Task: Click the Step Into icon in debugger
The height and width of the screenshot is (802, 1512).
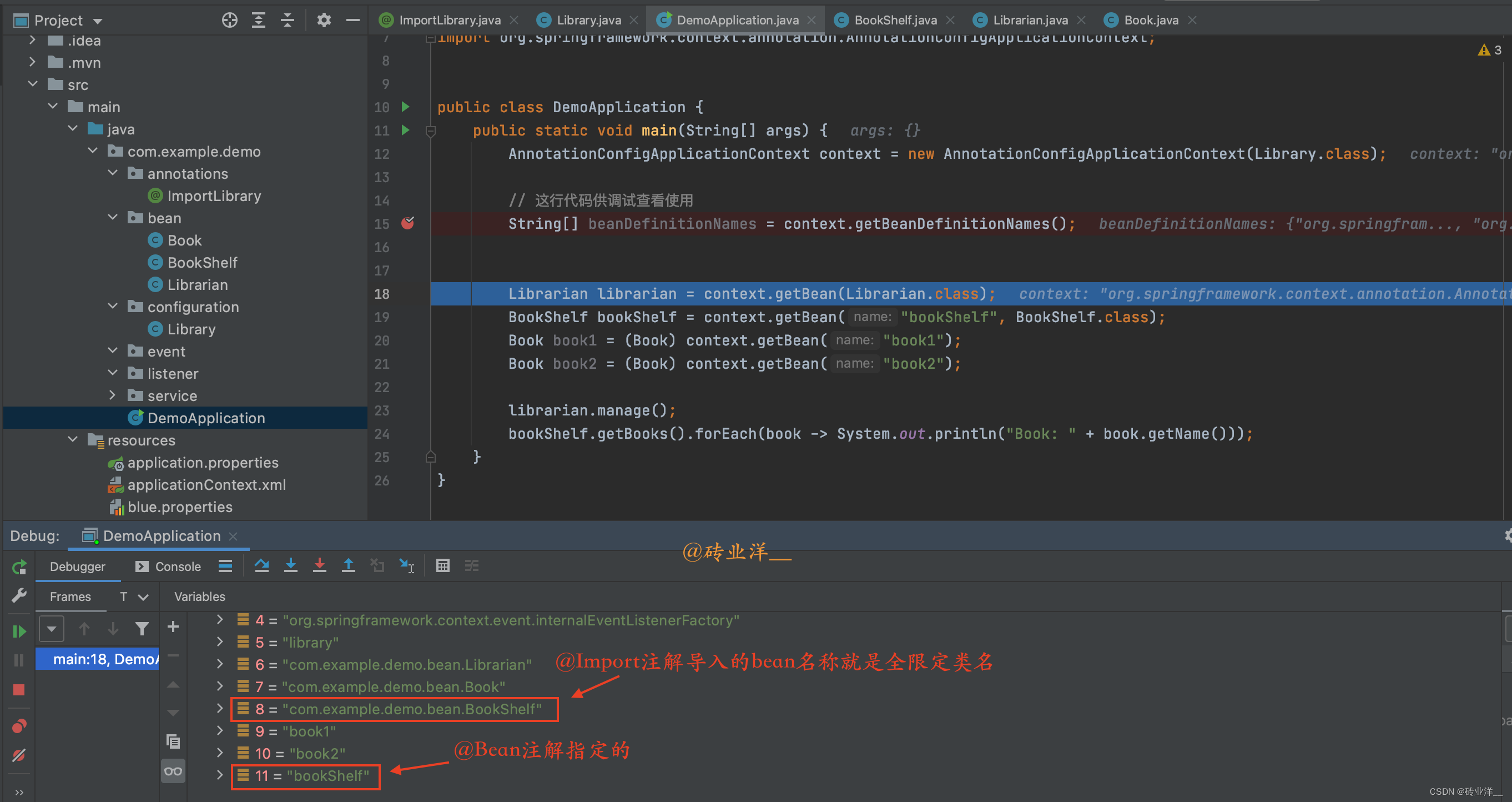Action: (294, 569)
